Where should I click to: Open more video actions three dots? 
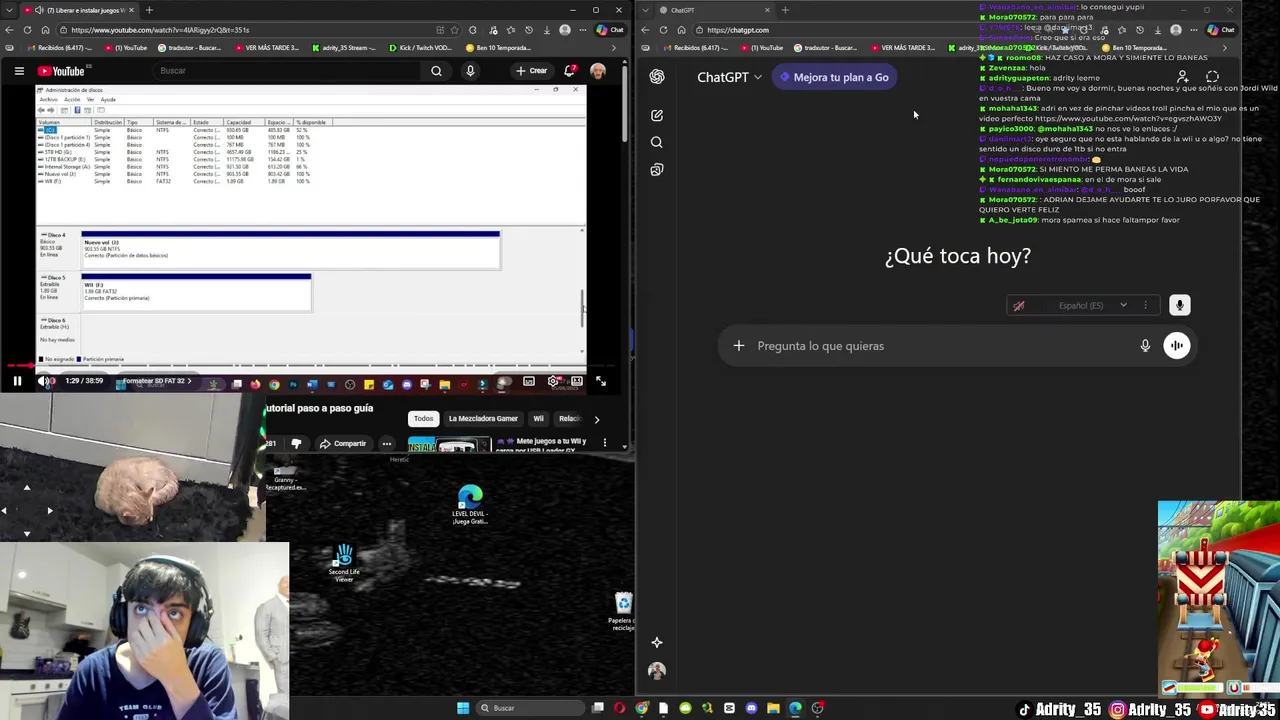pyautogui.click(x=386, y=444)
